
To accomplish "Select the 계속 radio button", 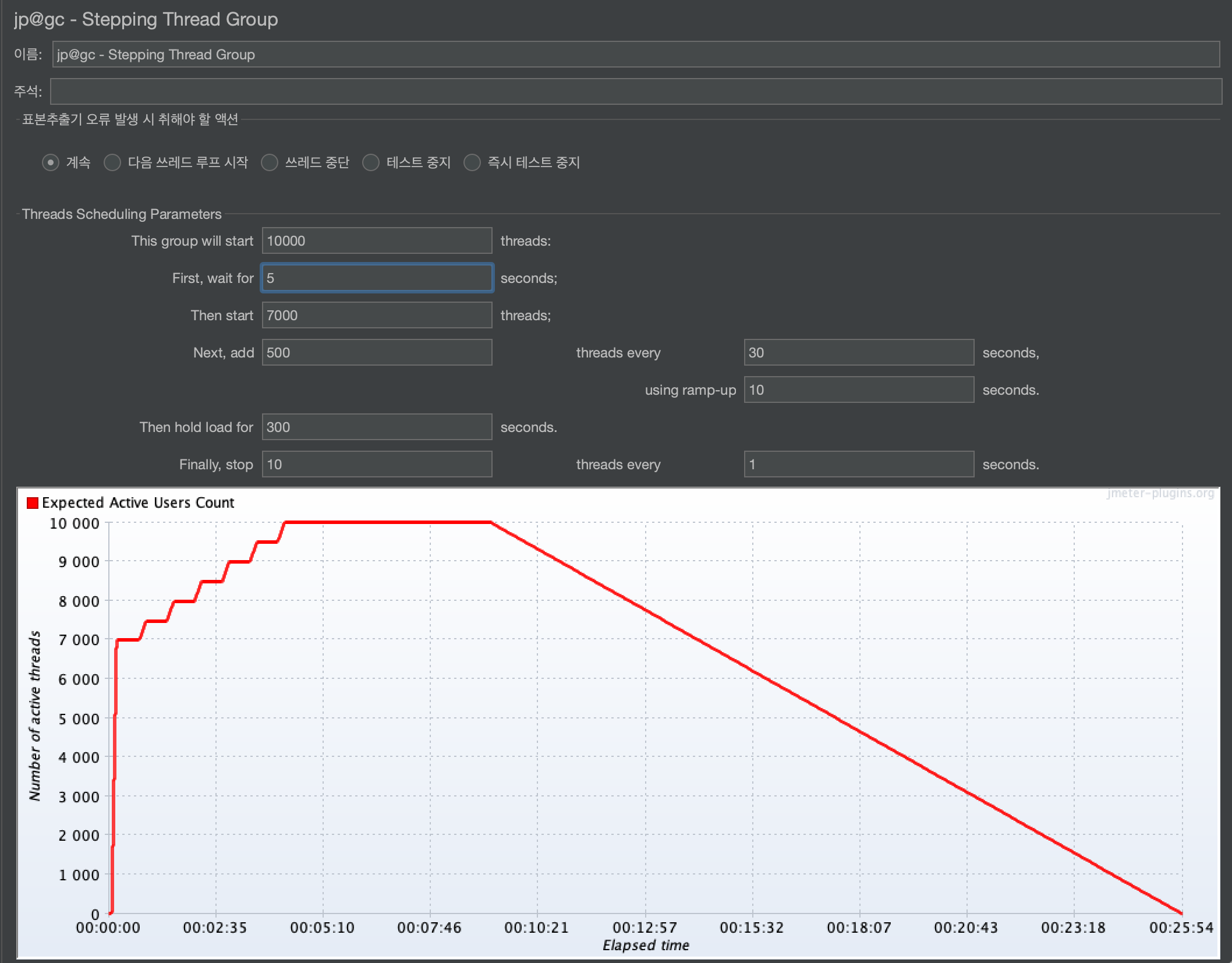I will 51,162.
